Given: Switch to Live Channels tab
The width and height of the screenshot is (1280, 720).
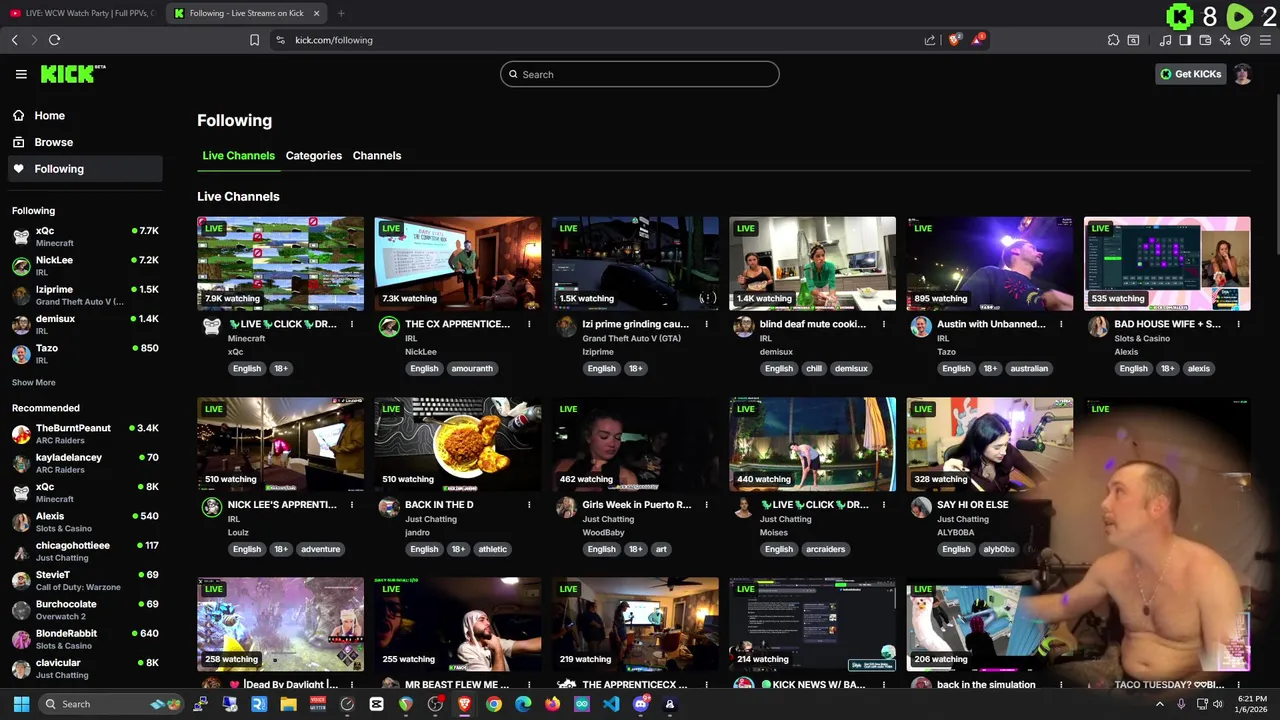Looking at the screenshot, I should point(238,156).
